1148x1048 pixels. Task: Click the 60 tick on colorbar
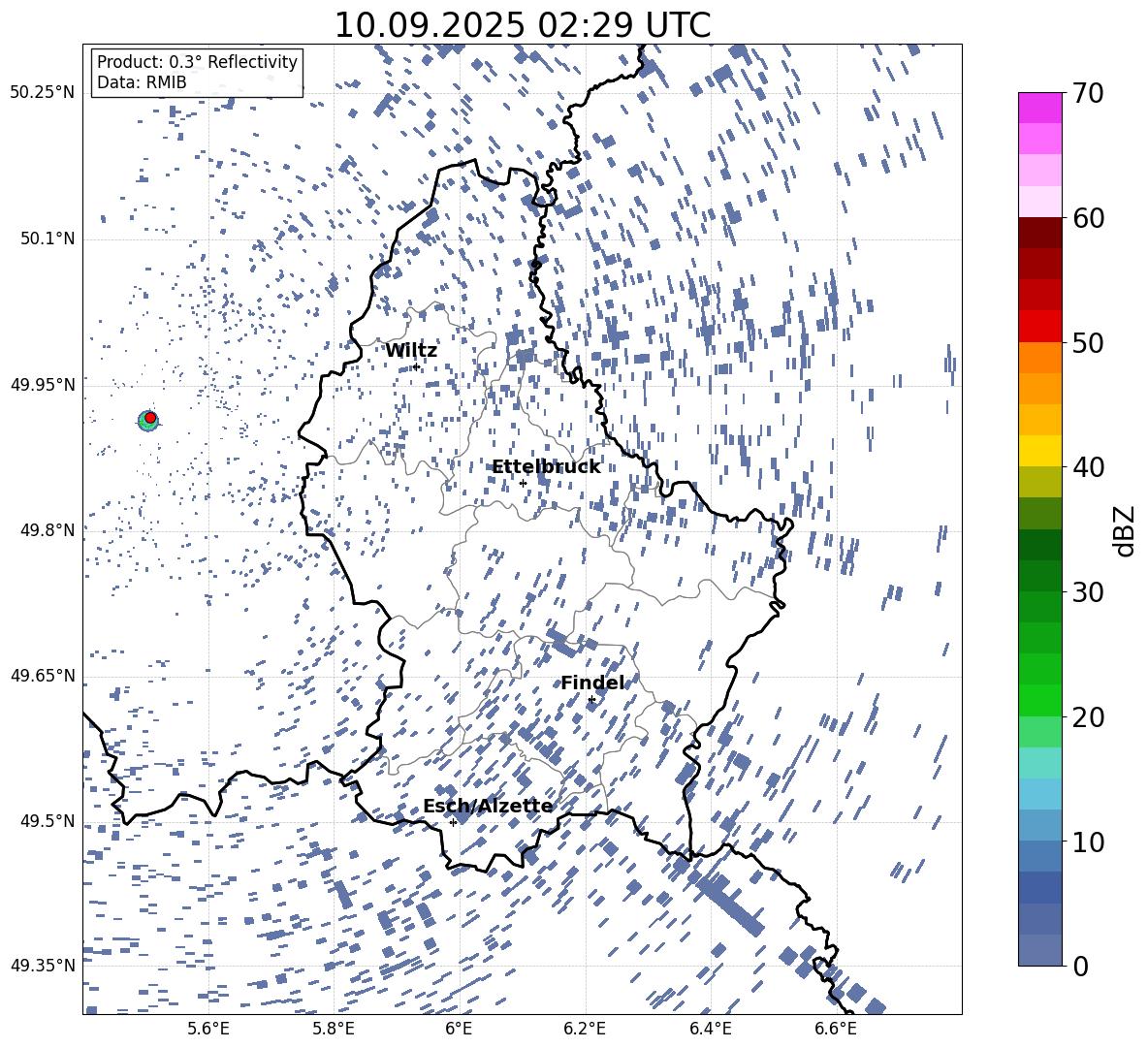[x=1088, y=218]
